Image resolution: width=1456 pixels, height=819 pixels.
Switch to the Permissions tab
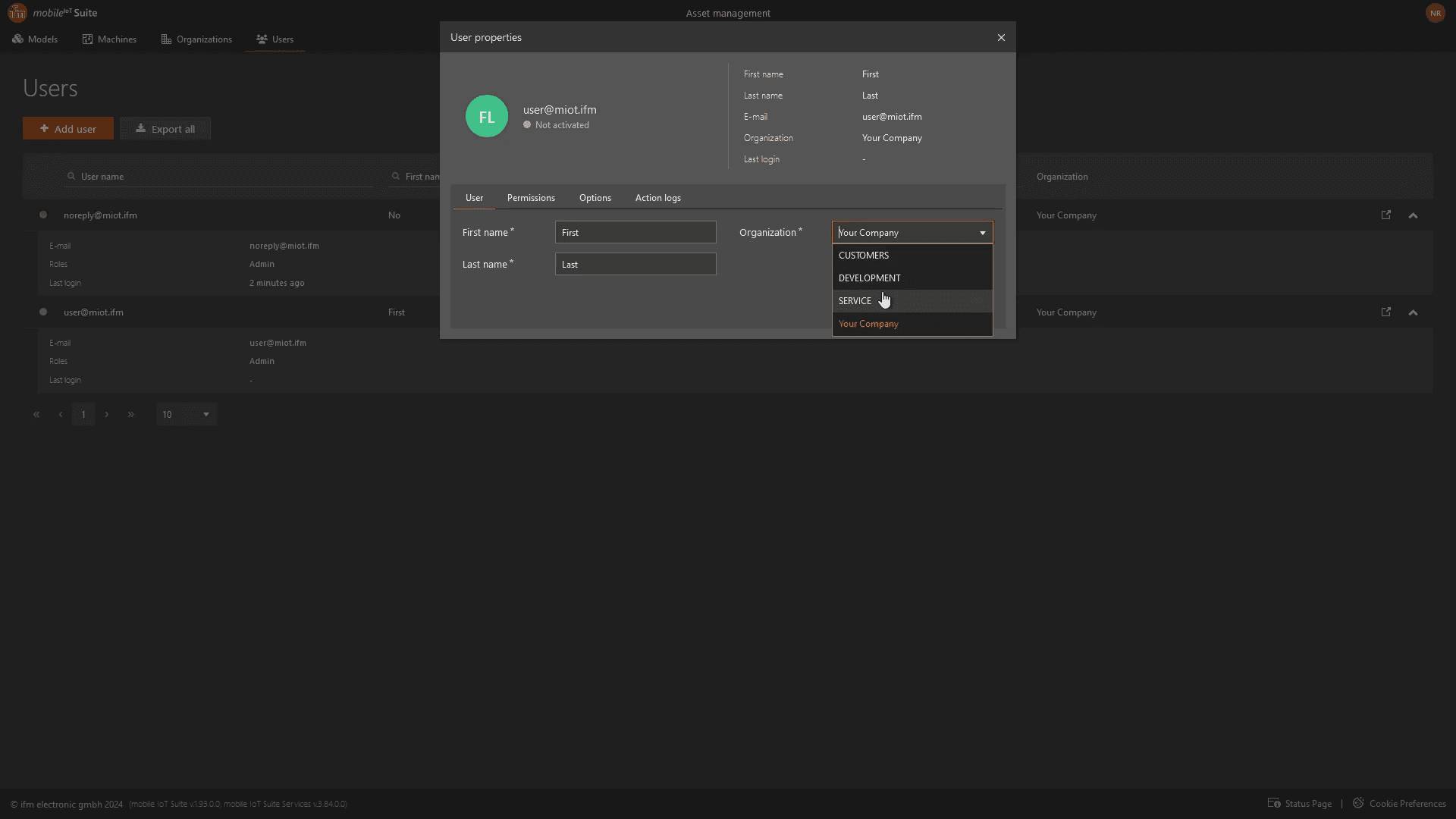[531, 198]
